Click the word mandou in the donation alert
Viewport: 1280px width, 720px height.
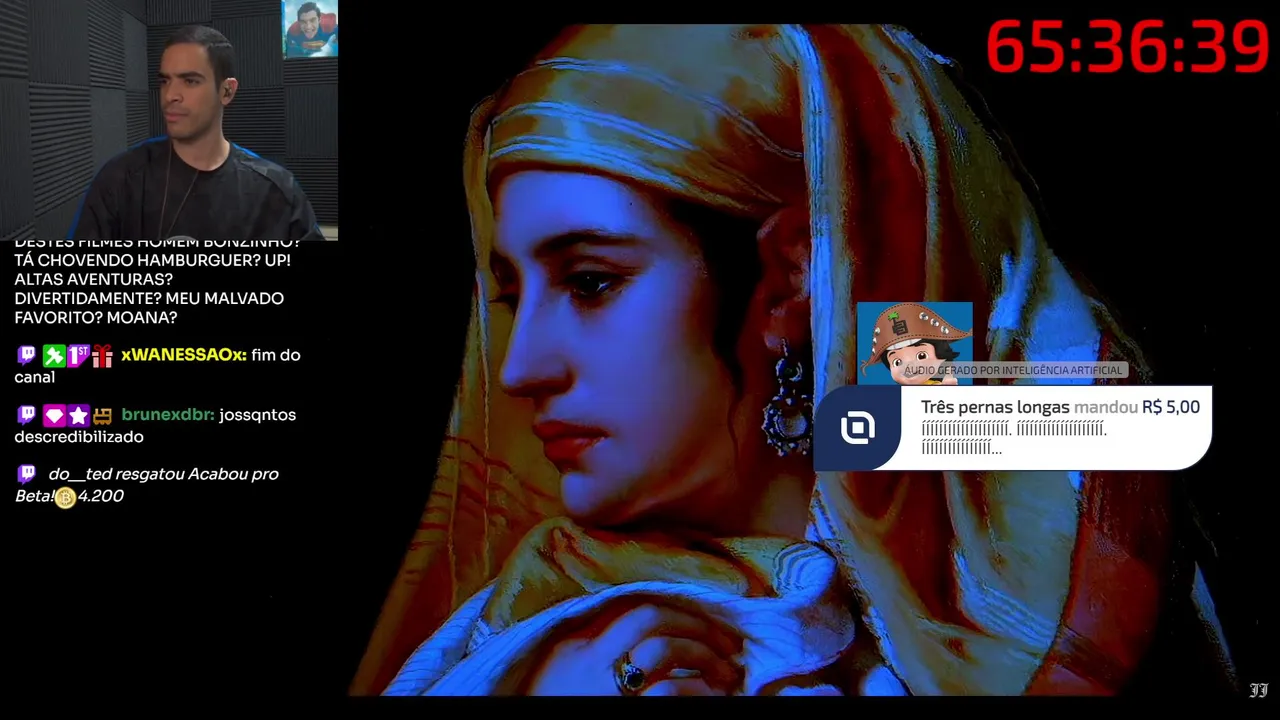[x=1106, y=407]
